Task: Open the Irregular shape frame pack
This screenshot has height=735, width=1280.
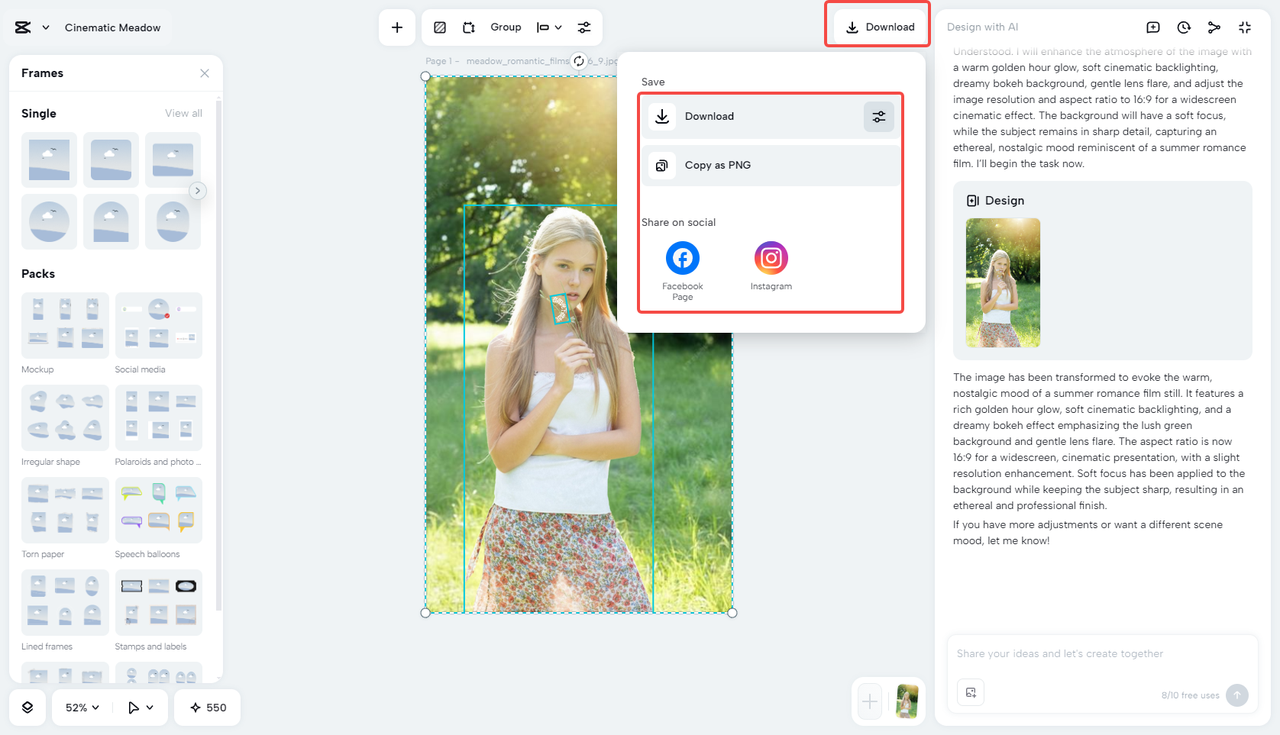Action: tap(65, 418)
